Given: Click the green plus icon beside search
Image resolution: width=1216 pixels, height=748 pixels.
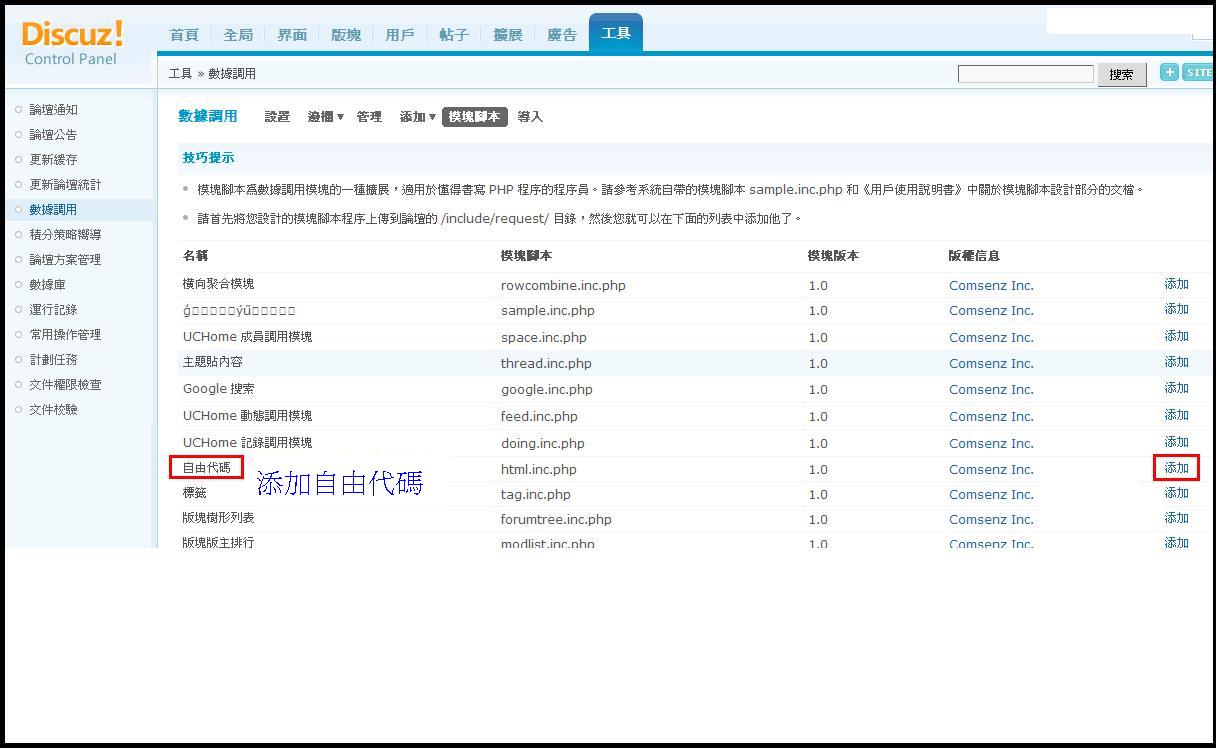Looking at the screenshot, I should point(1168,72).
